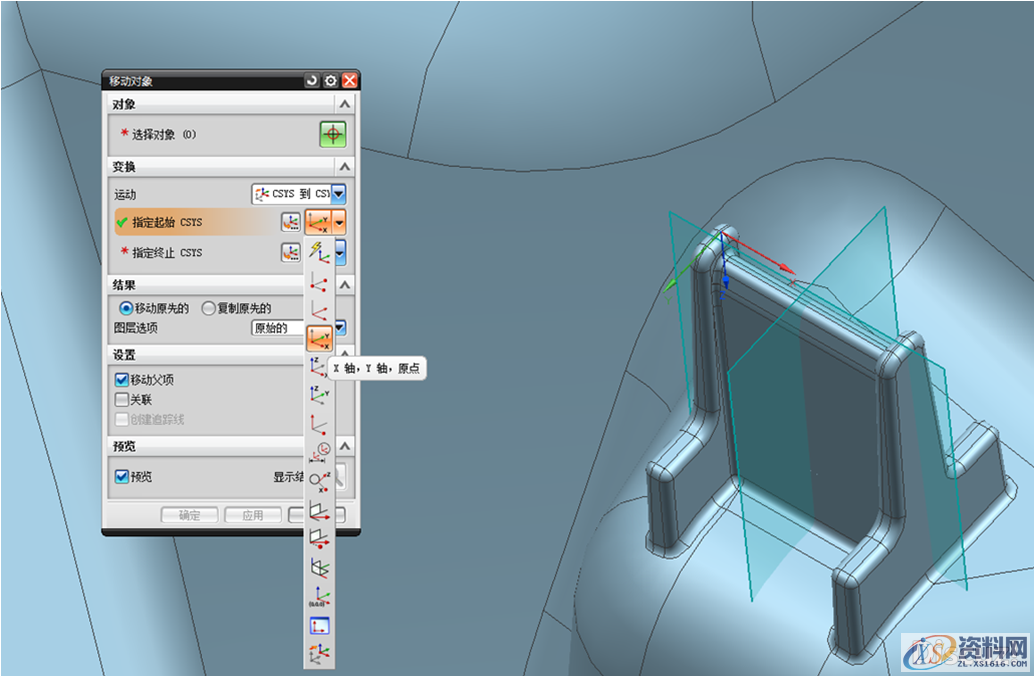Select the absolute CSYS (0,0,0) icon
Viewport: 1035px width, 677px height.
pos(319,599)
